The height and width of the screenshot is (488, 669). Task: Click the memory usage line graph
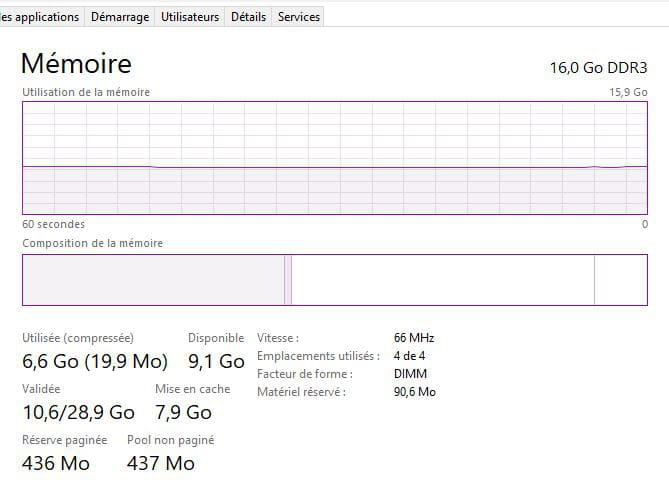pyautogui.click(x=335, y=158)
